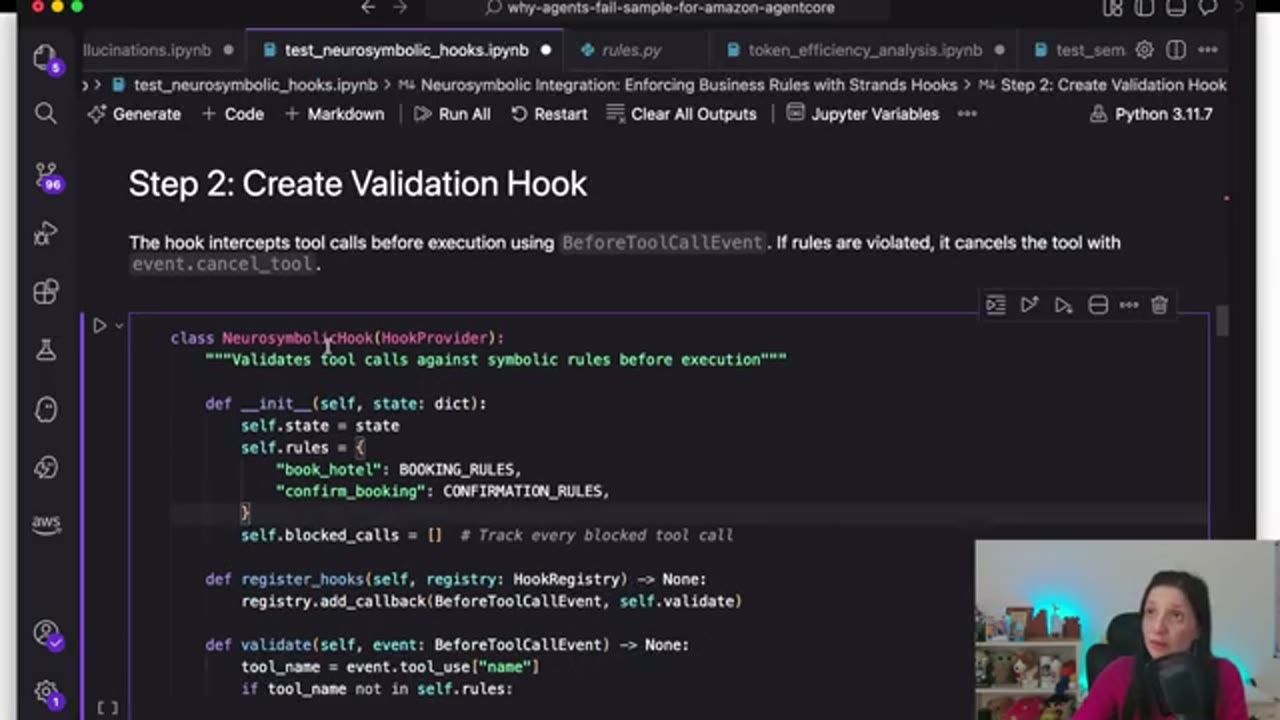Open the Run and Debug view
The height and width of the screenshot is (720, 1280).
(45, 235)
